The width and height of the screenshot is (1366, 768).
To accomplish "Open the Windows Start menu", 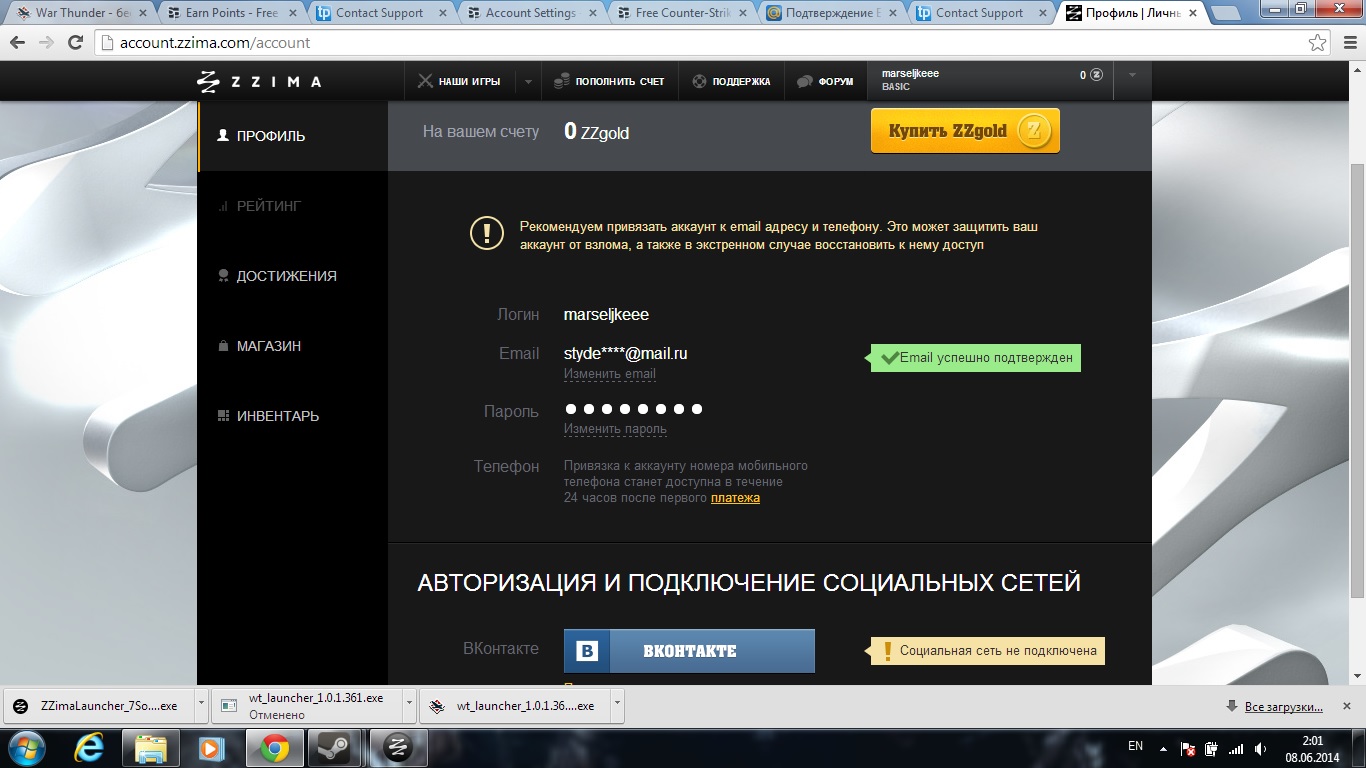I will point(25,747).
